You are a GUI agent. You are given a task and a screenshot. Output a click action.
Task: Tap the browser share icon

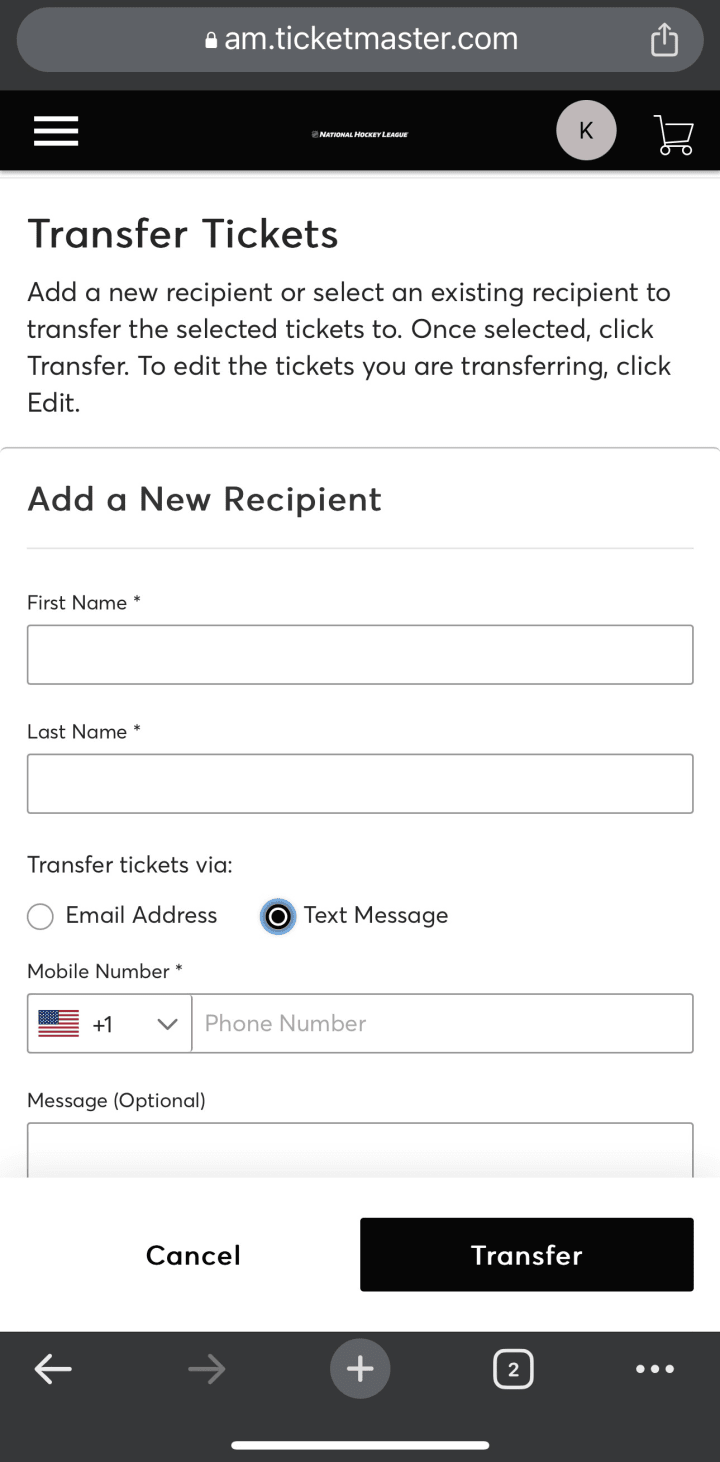coord(664,40)
